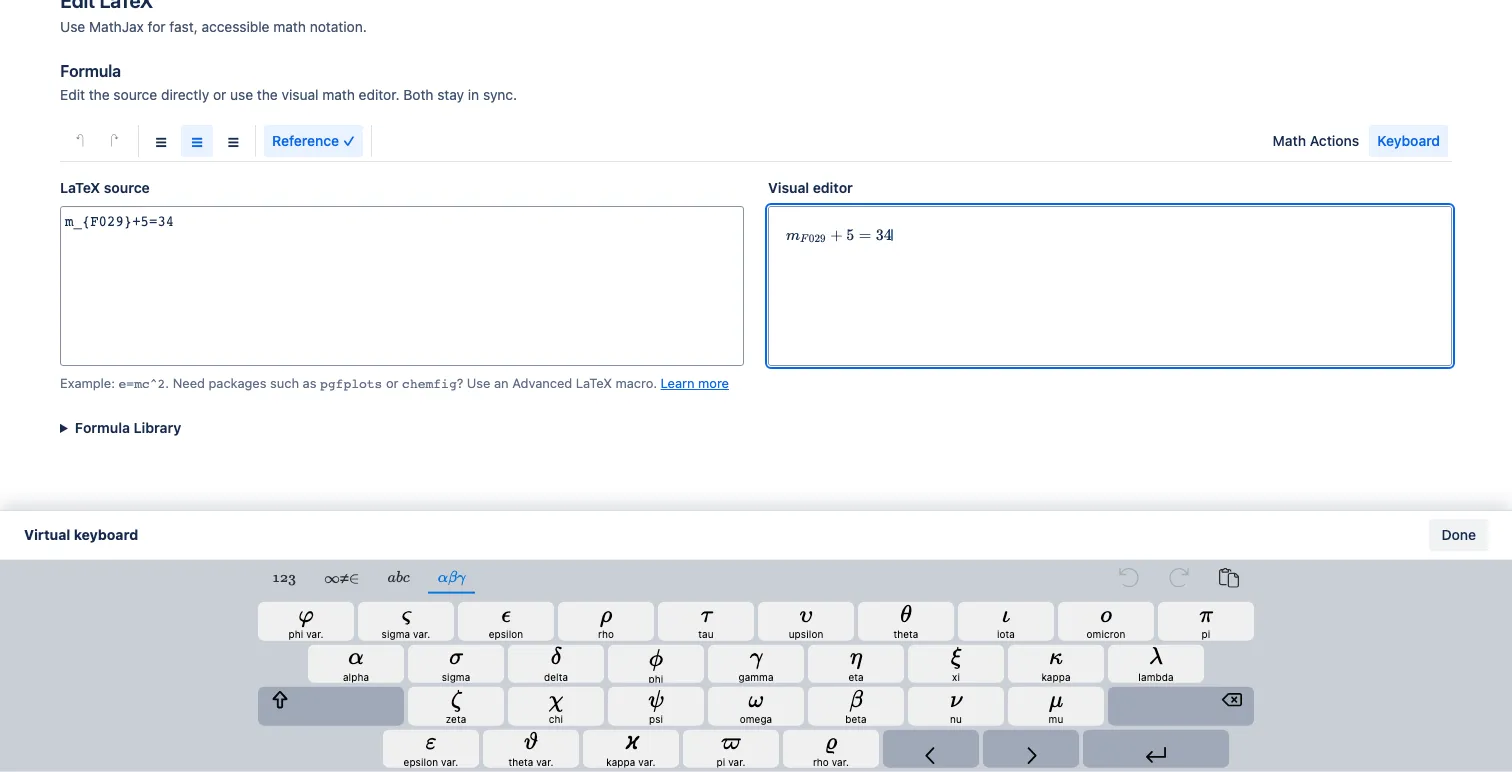Align formula right

(233, 142)
